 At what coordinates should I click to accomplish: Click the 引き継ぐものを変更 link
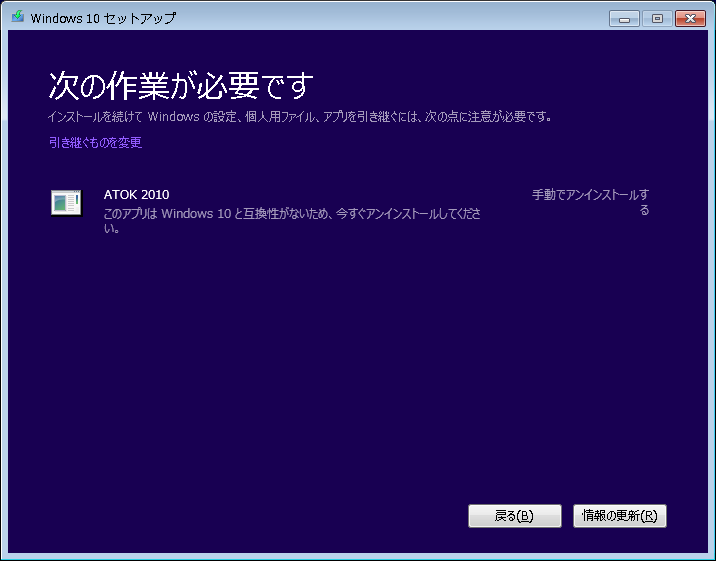pyautogui.click(x=95, y=143)
